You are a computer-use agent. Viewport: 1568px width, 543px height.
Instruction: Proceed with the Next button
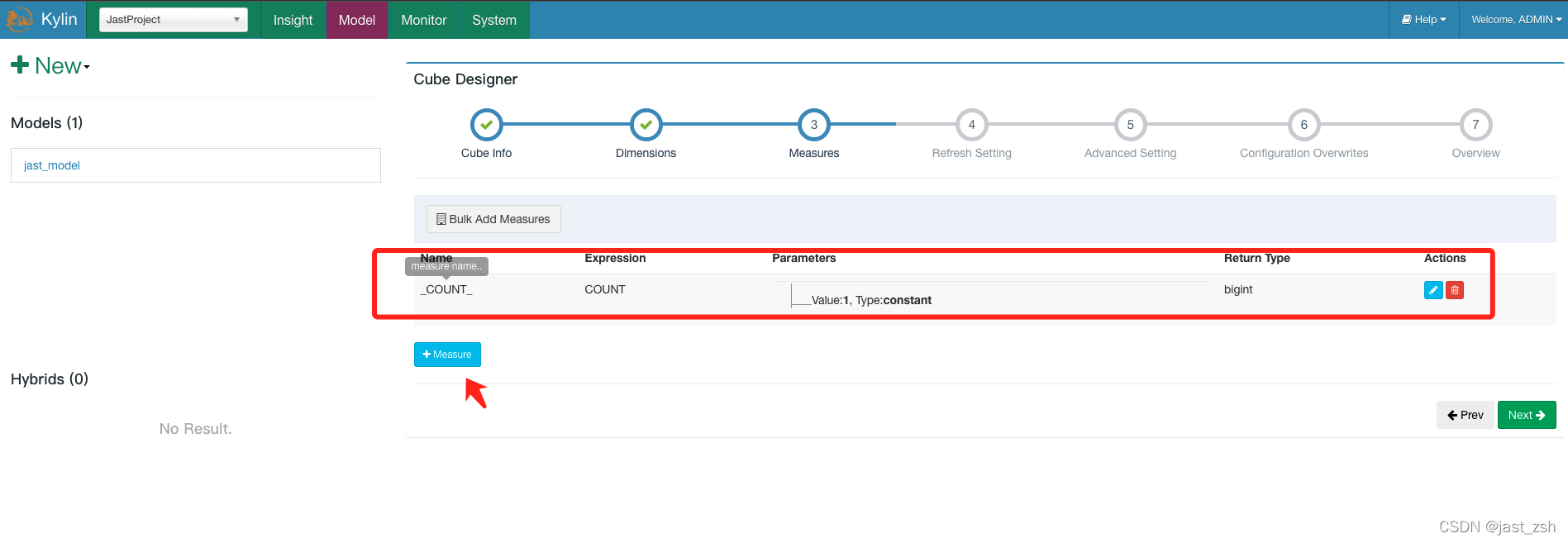(1527, 415)
